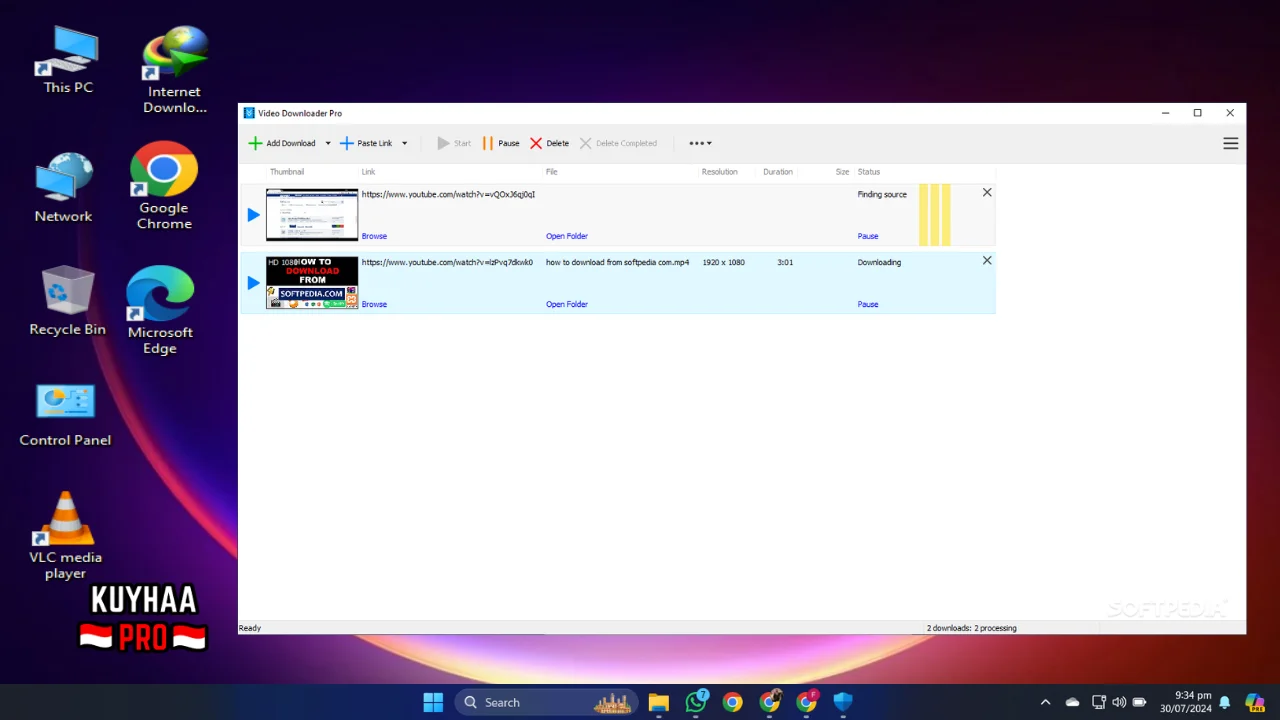1280x720 pixels.
Task: Pause the Downloading row via its link
Action: pyautogui.click(x=868, y=304)
